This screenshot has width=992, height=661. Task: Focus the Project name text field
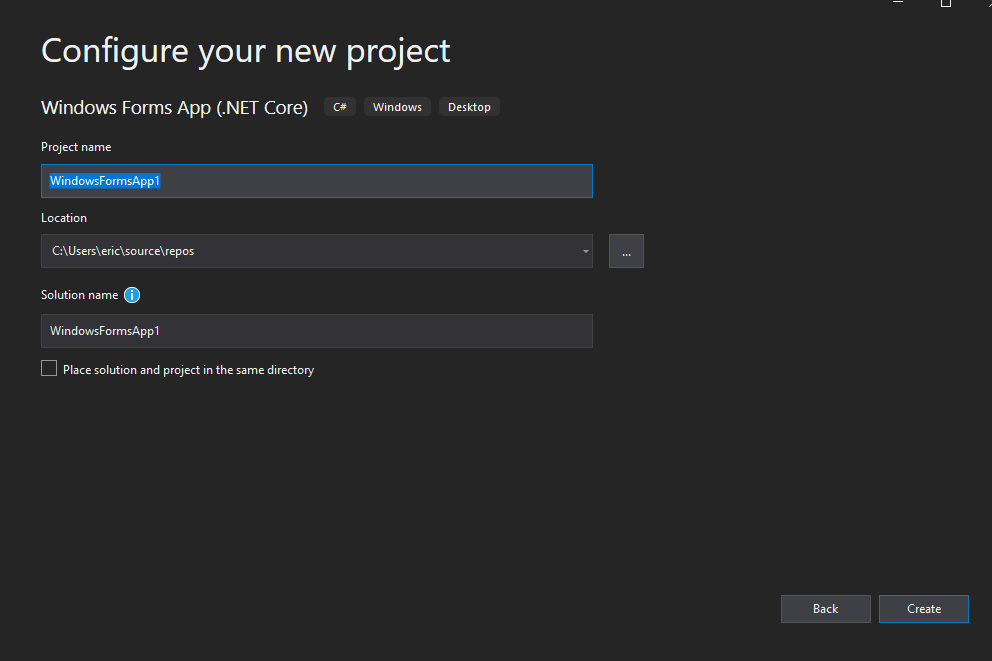(x=316, y=181)
